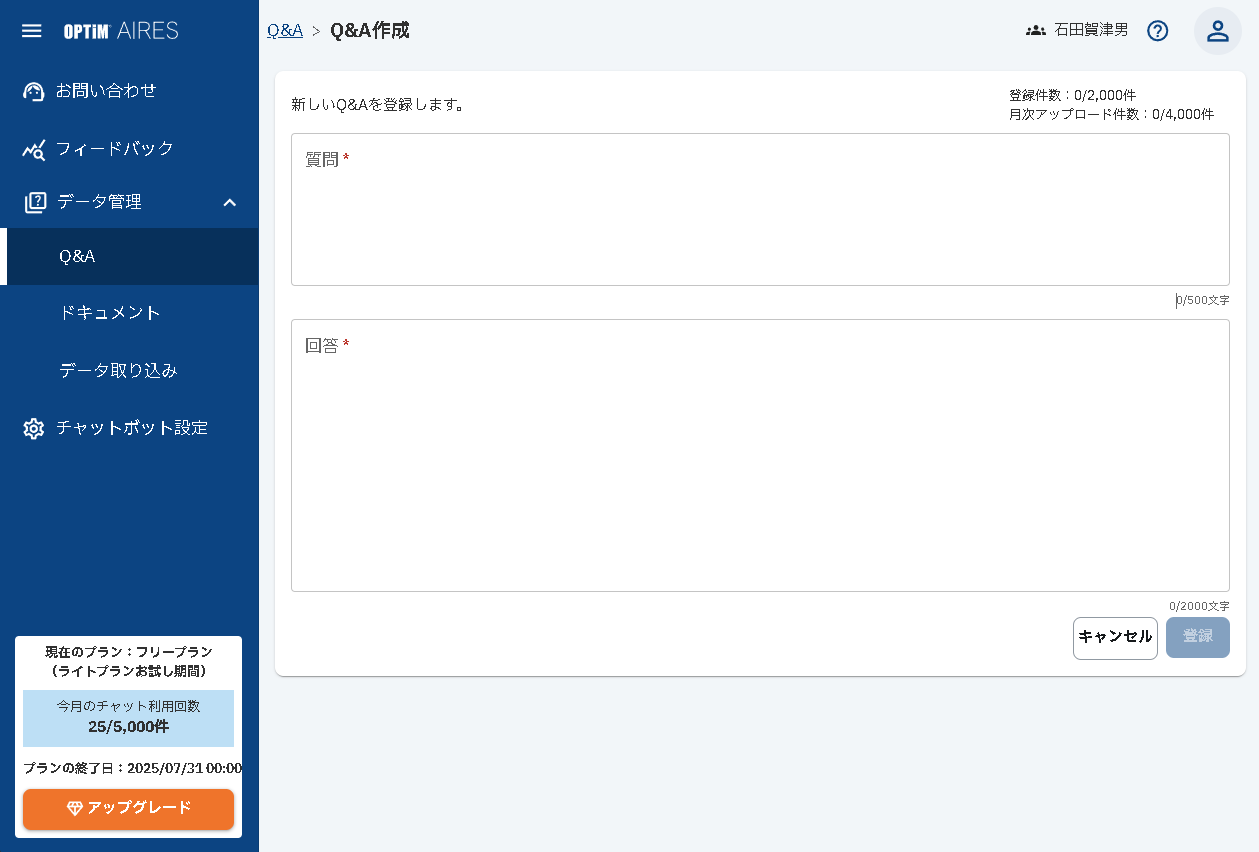
Task: Select Q&A in the sidebar
Action: click(x=129, y=257)
